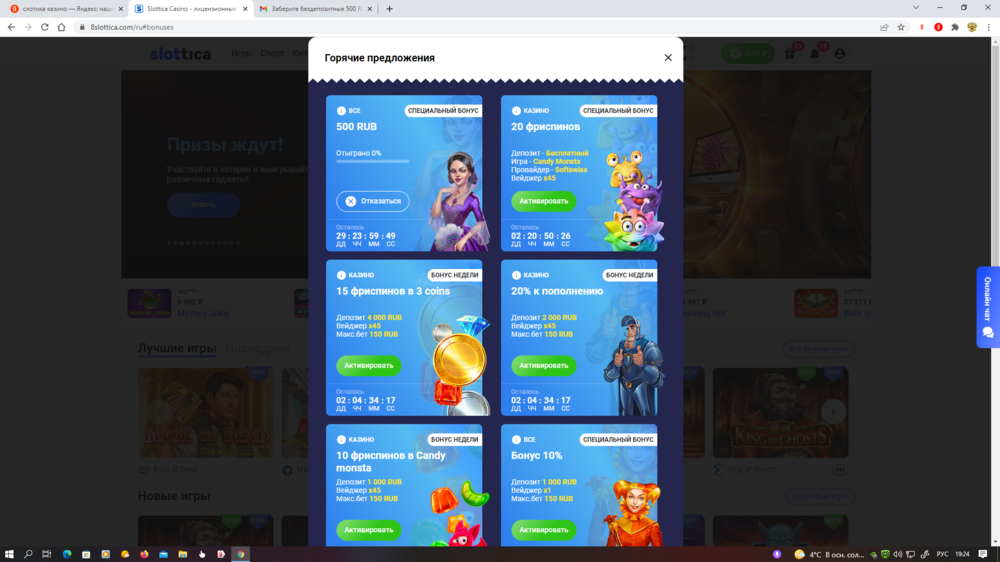
Task: Activate 10 фриспинов в Candy monsta bonus
Action: [x=368, y=529]
